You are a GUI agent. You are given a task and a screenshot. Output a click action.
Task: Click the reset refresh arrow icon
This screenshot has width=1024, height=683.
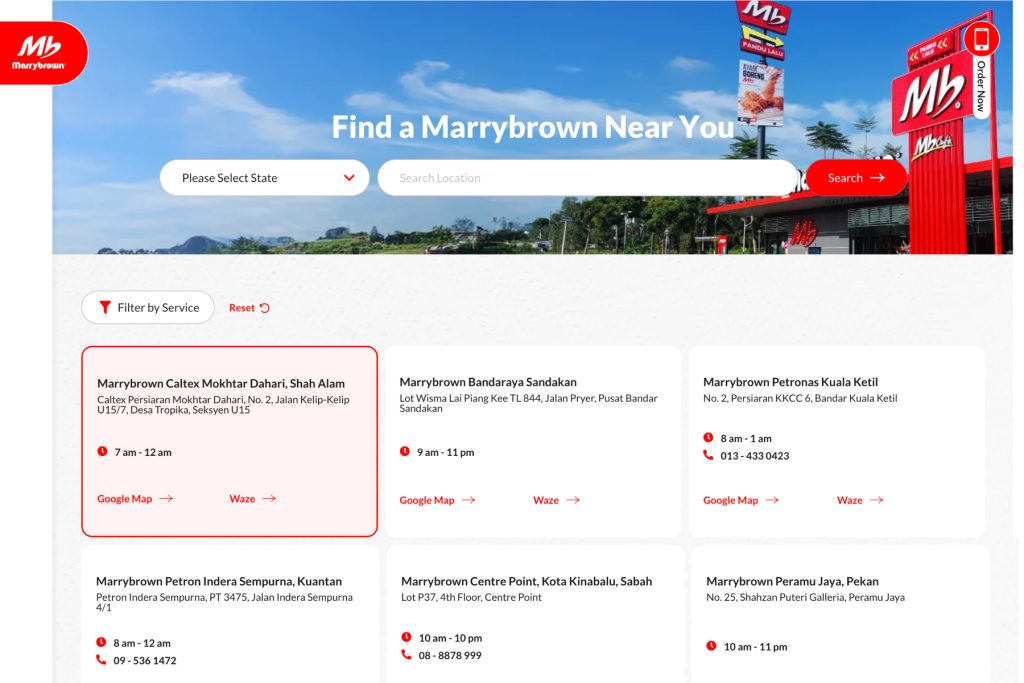[x=264, y=307]
